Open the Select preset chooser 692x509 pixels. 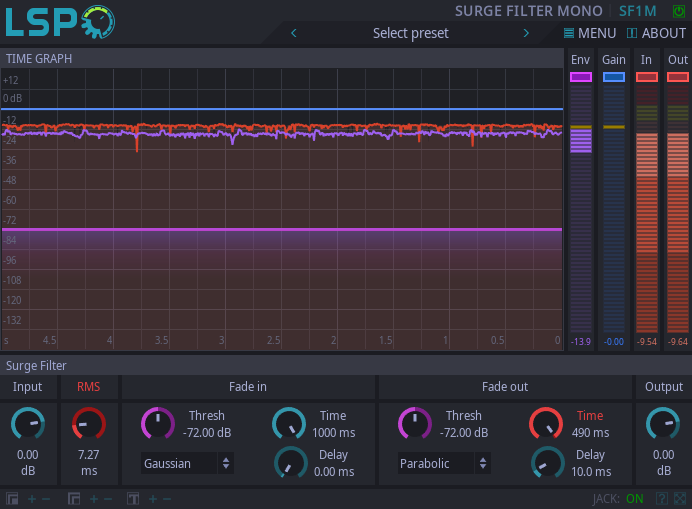point(410,33)
